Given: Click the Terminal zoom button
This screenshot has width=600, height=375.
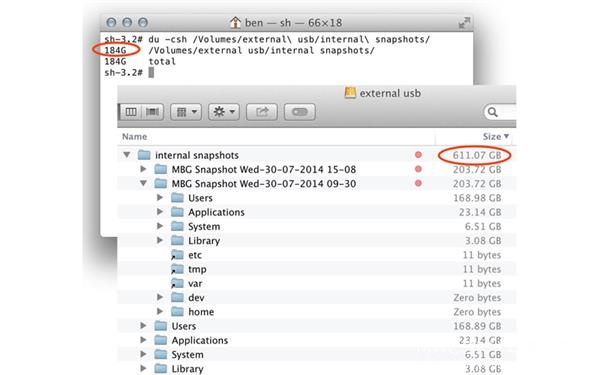Looking at the screenshot, I should [x=143, y=23].
